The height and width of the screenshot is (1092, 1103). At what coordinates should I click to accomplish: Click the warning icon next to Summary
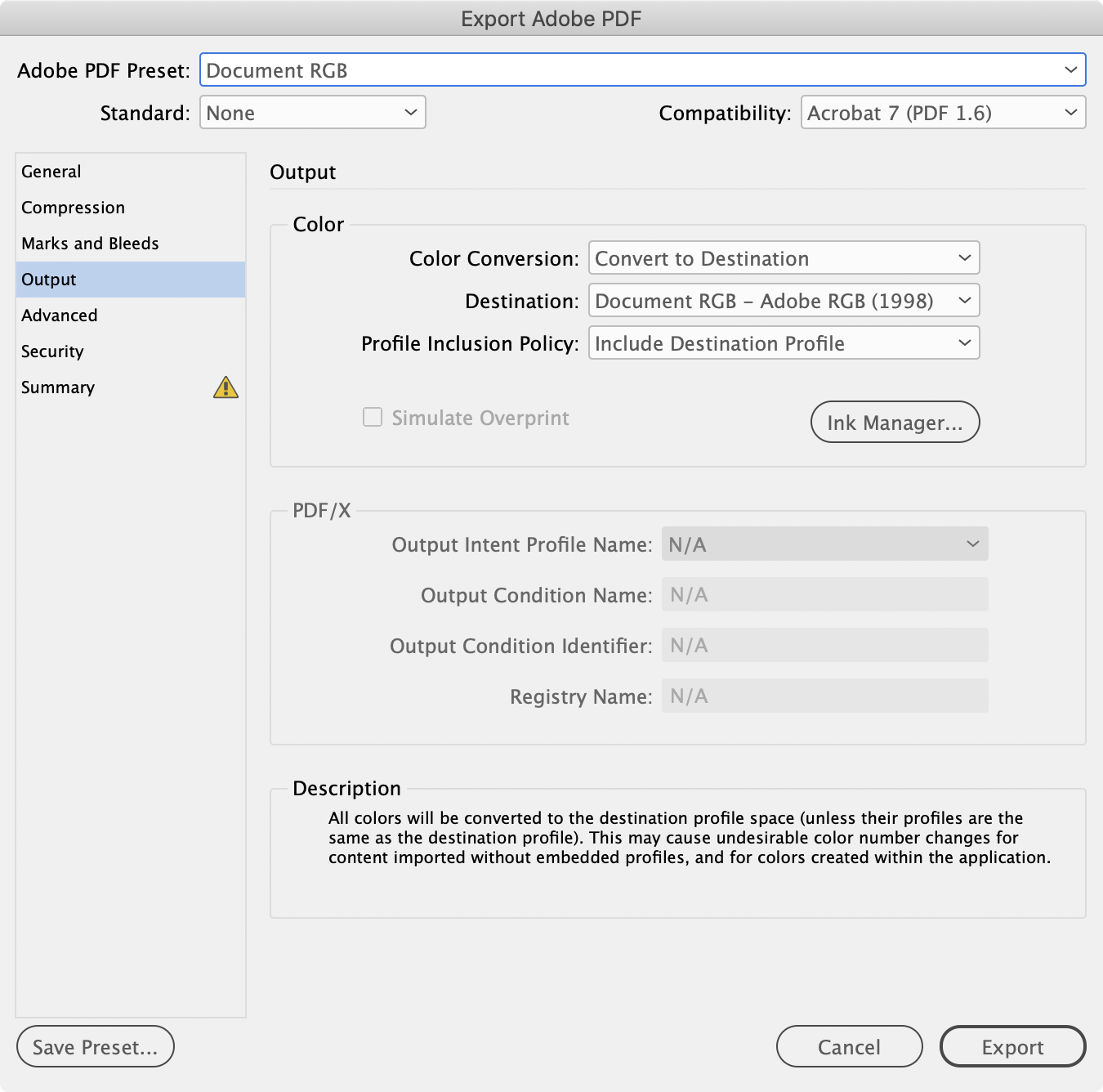pos(226,387)
